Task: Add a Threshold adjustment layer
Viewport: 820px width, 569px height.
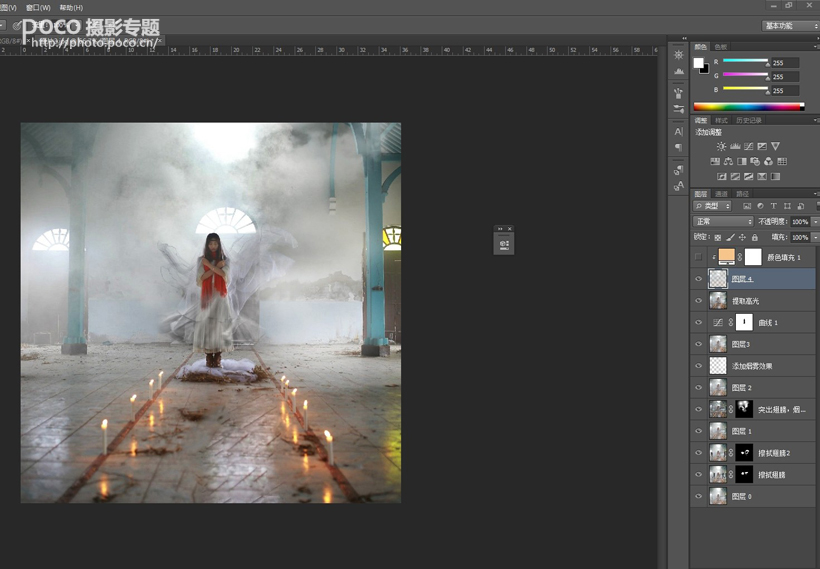Action: [748, 177]
